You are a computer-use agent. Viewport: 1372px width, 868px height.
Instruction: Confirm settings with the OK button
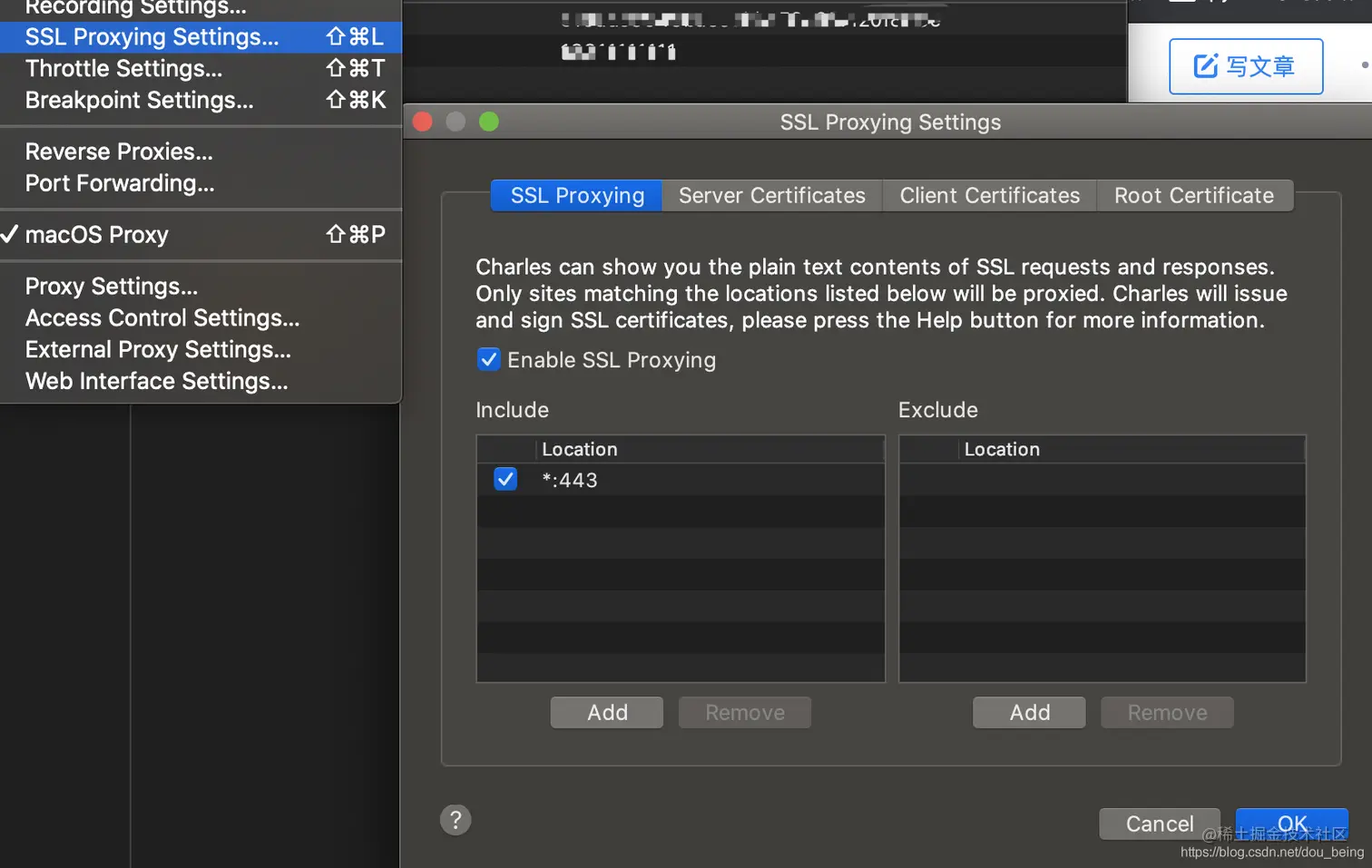pos(1292,824)
